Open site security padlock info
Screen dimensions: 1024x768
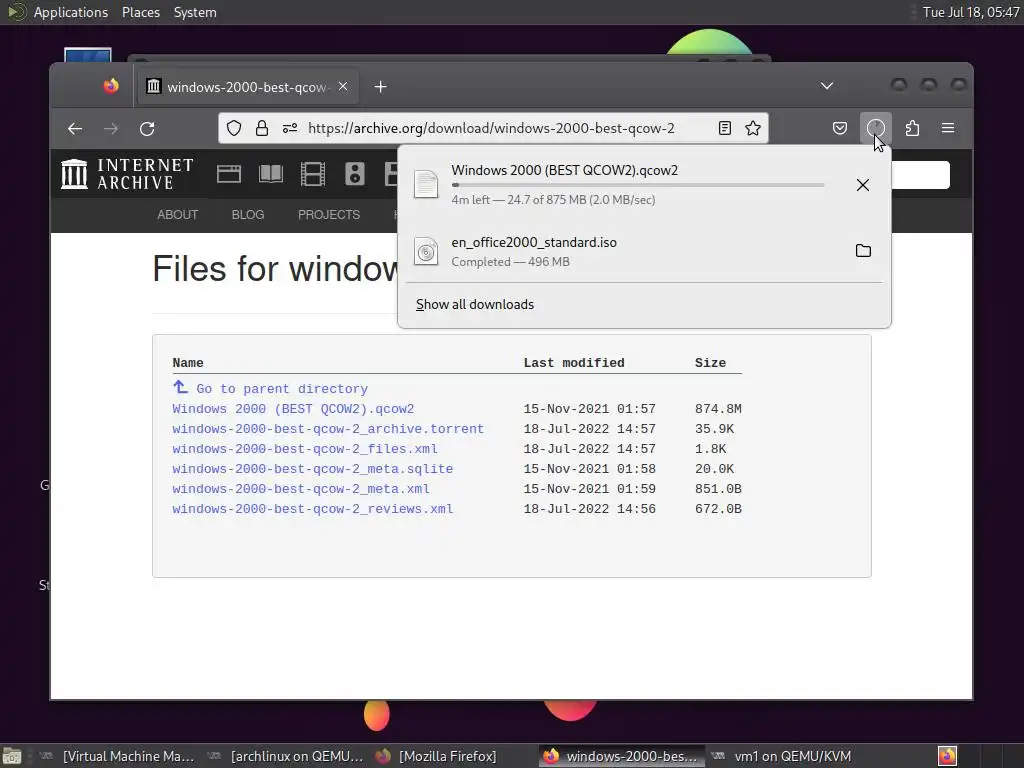click(x=262, y=129)
